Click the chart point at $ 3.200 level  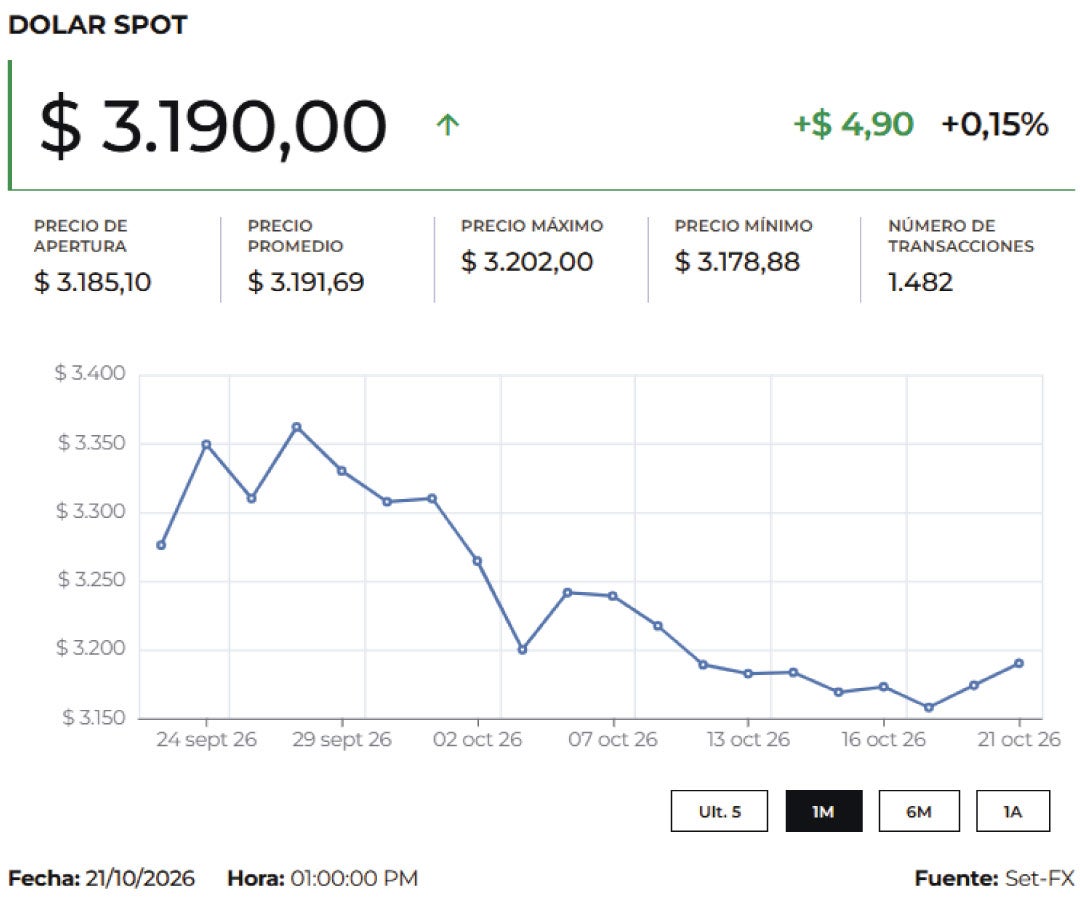pos(522,649)
